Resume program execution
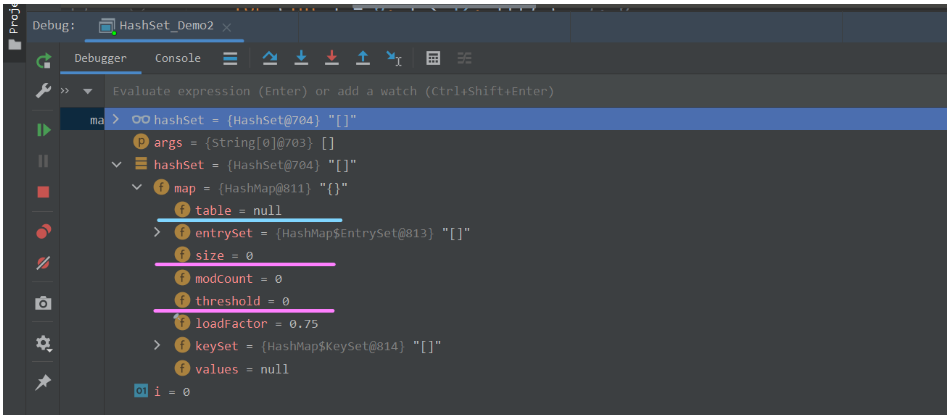This screenshot has height=415, width=951. tap(44, 130)
